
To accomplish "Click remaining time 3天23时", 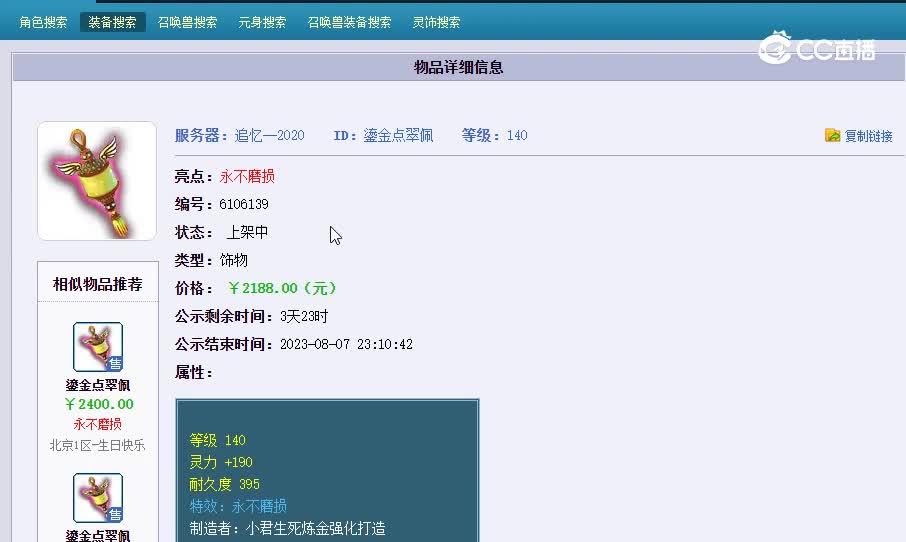I will click(304, 316).
